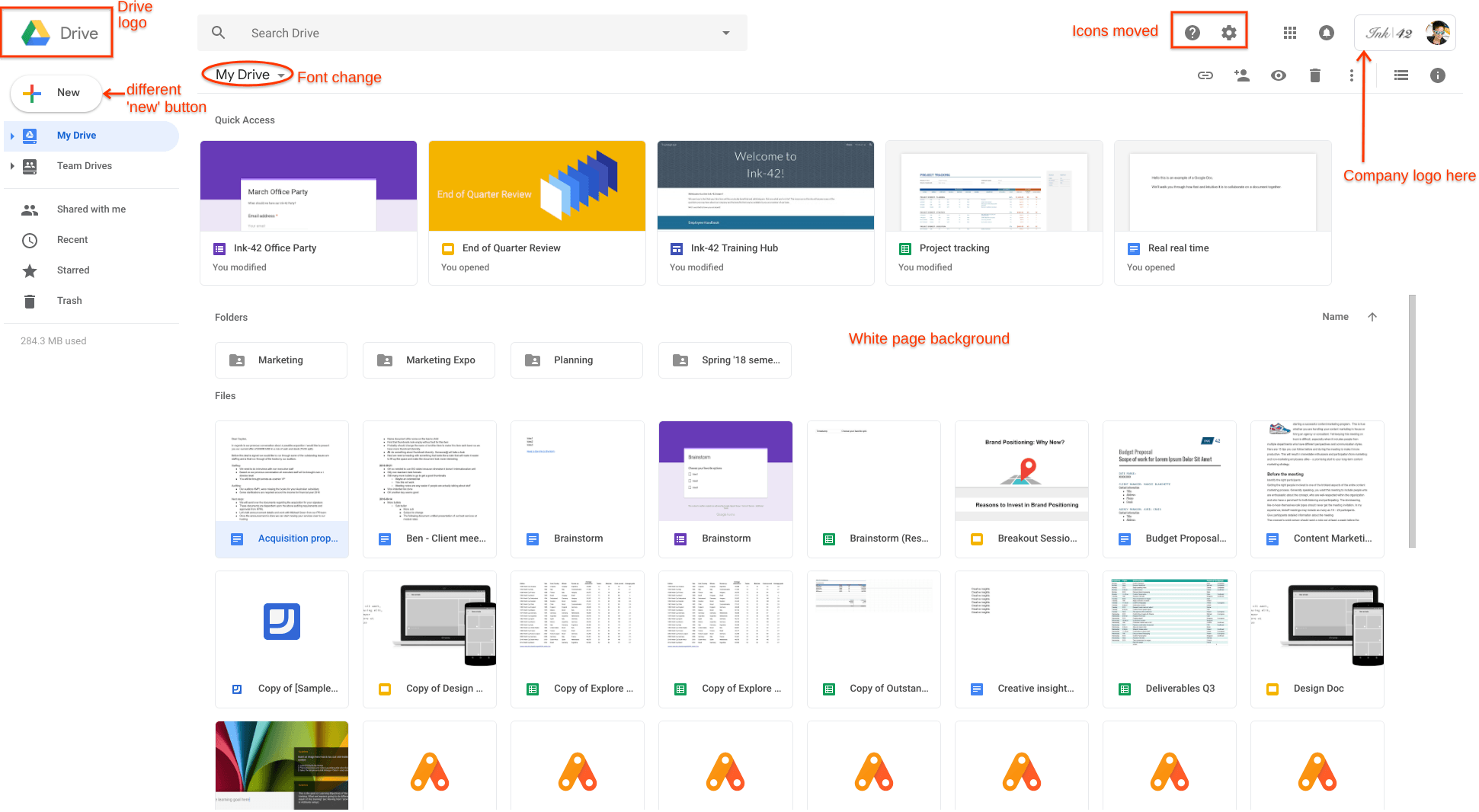1479x812 pixels.
Task: Select the Content Marketi... document
Action: 1317,489
